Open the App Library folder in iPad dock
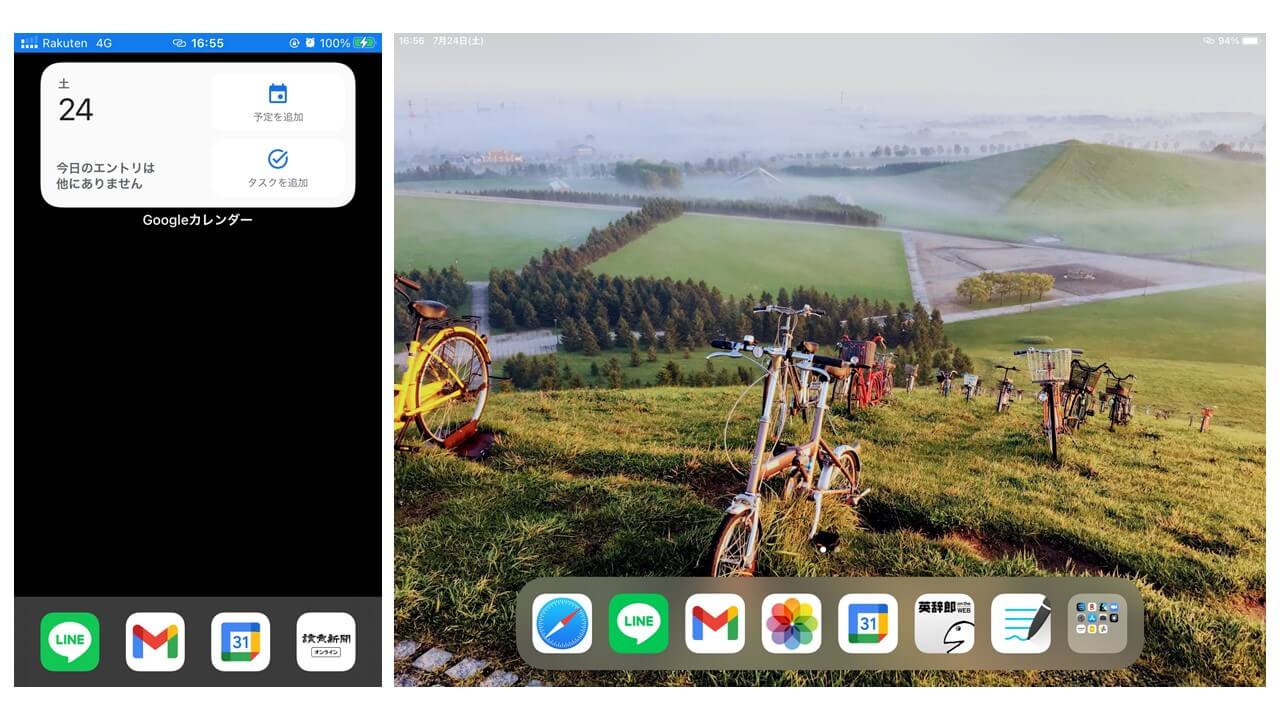 1098,623
